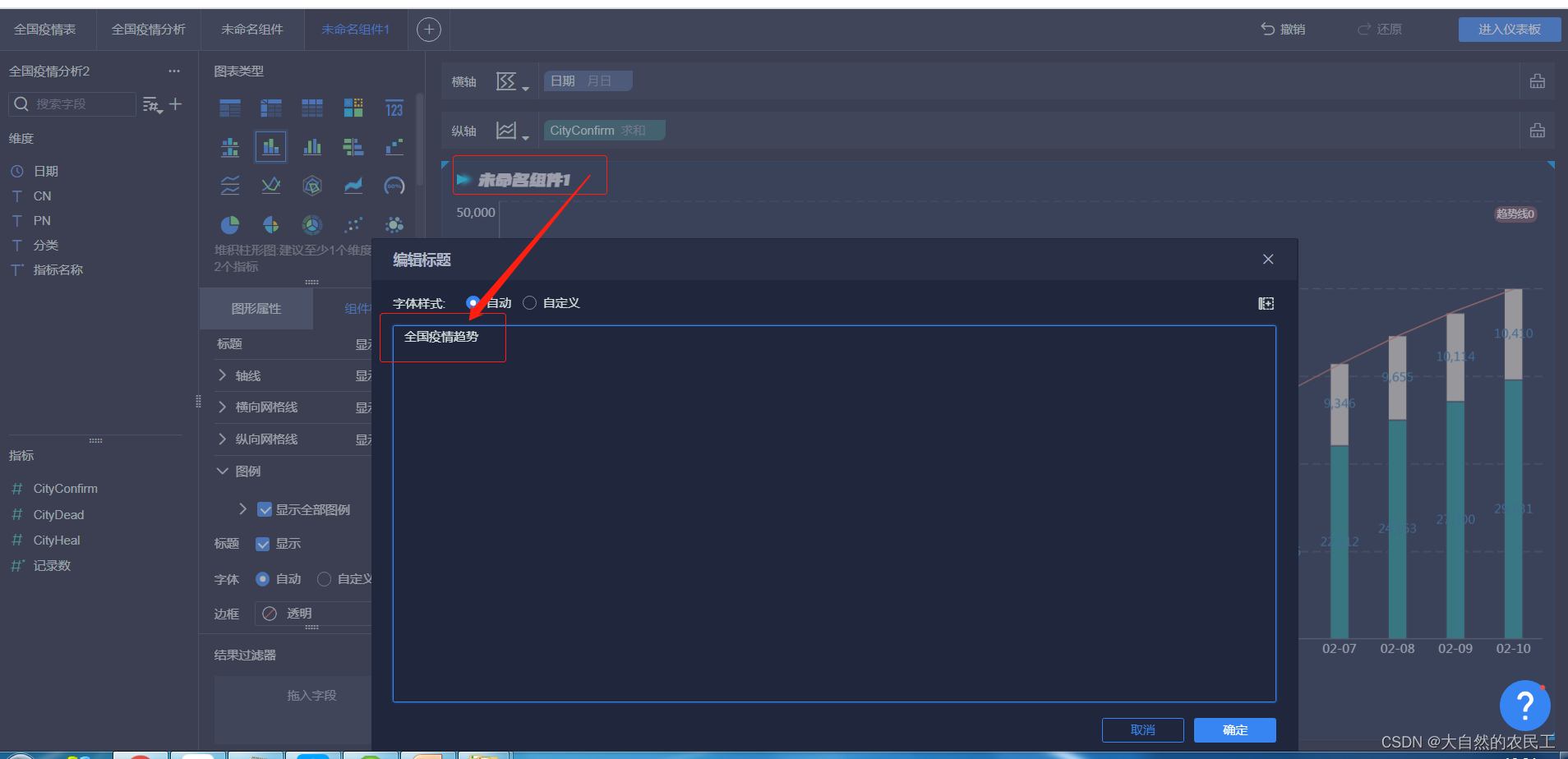
Task: Click the 撤销 undo button
Action: tap(1283, 30)
